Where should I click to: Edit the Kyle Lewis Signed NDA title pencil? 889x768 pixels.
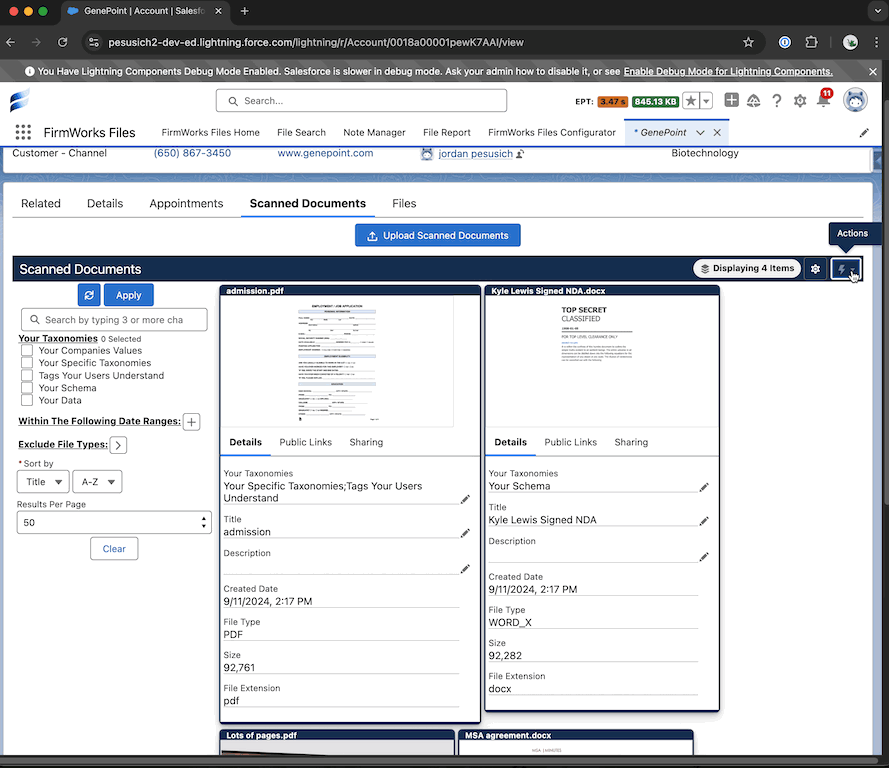coord(704,521)
